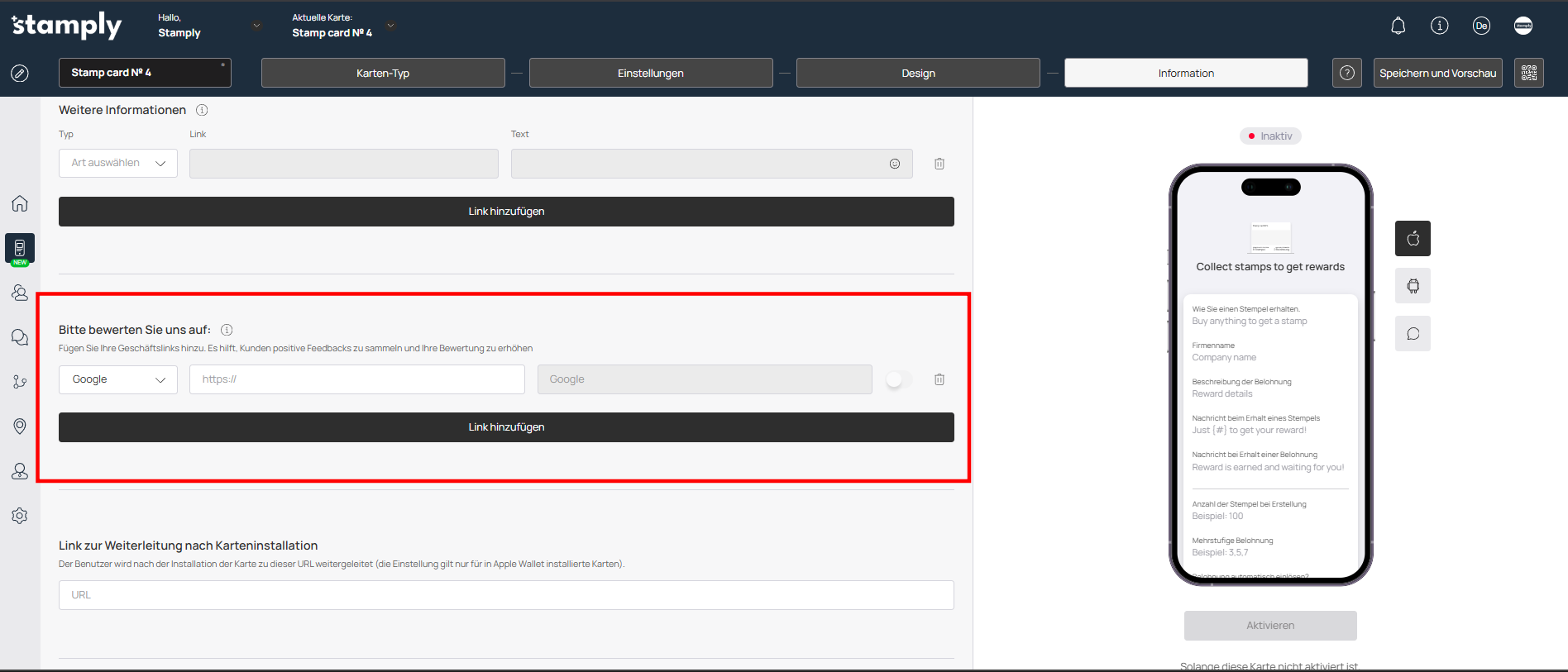Click the https:// review link field
The height and width of the screenshot is (672, 1568).
(x=356, y=379)
